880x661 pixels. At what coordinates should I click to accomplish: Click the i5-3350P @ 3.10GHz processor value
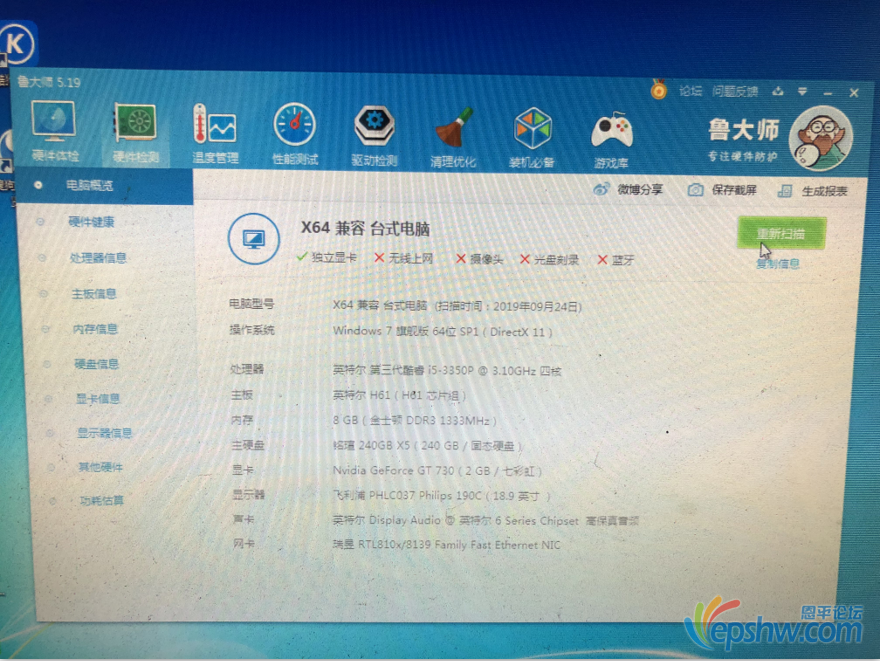(447, 370)
